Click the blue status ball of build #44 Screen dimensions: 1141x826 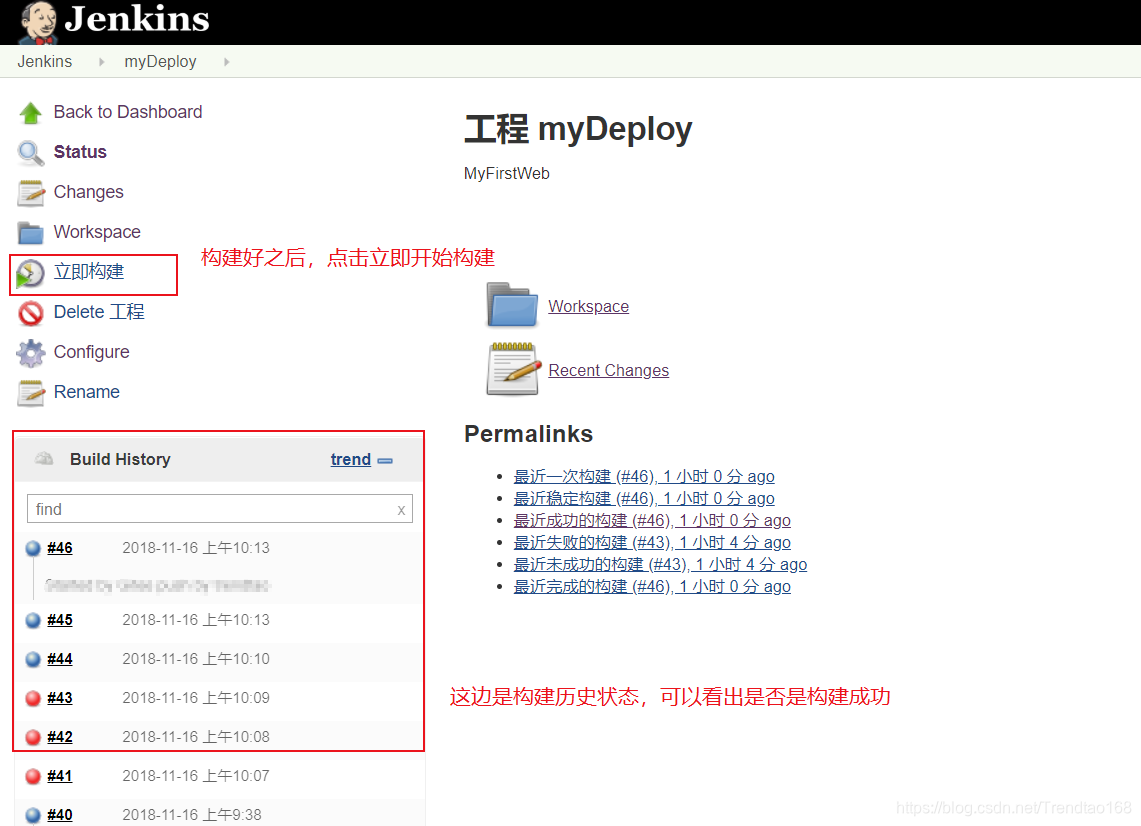coord(33,659)
